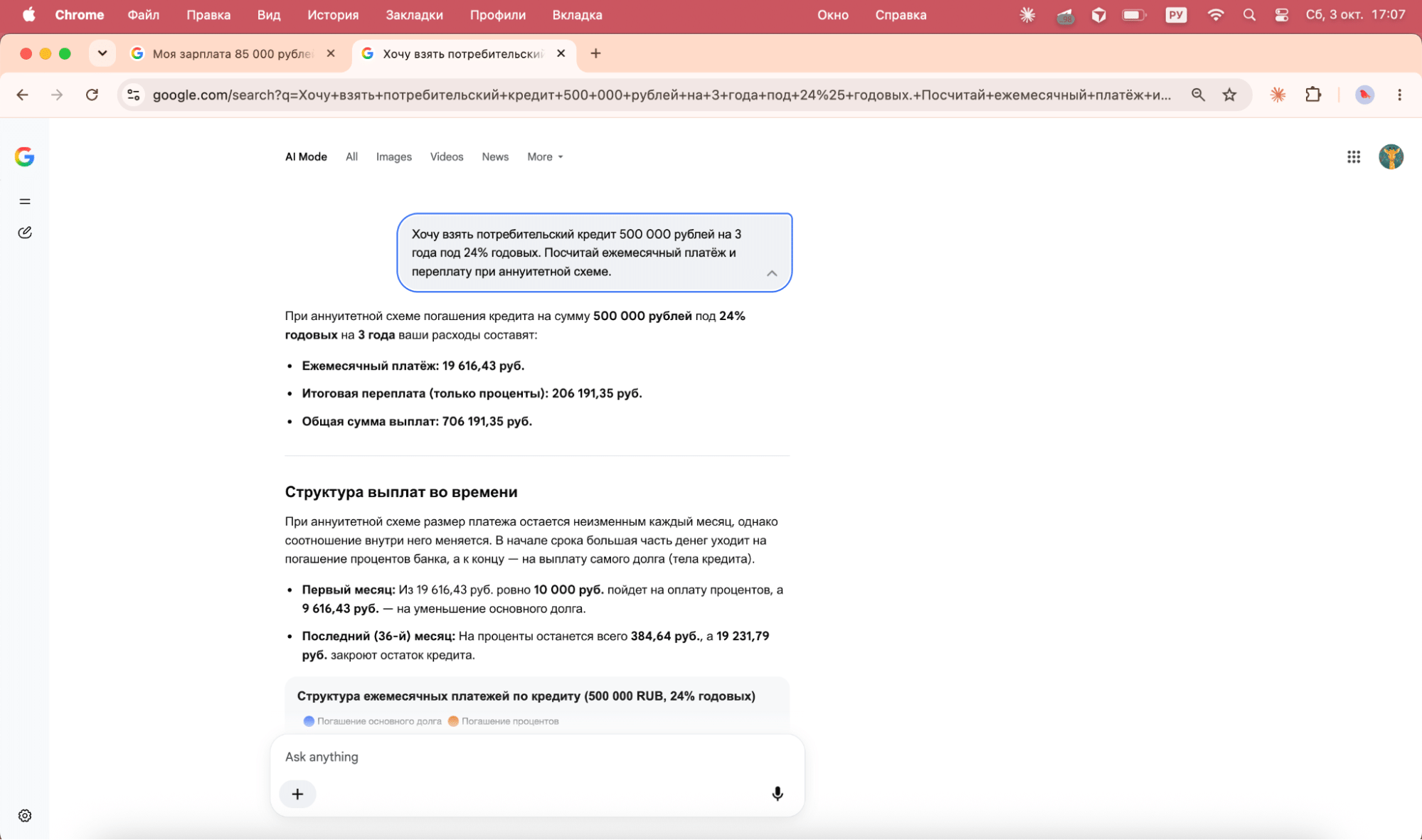Switch to the All results tab
The image size is (1422, 840).
[x=351, y=156]
